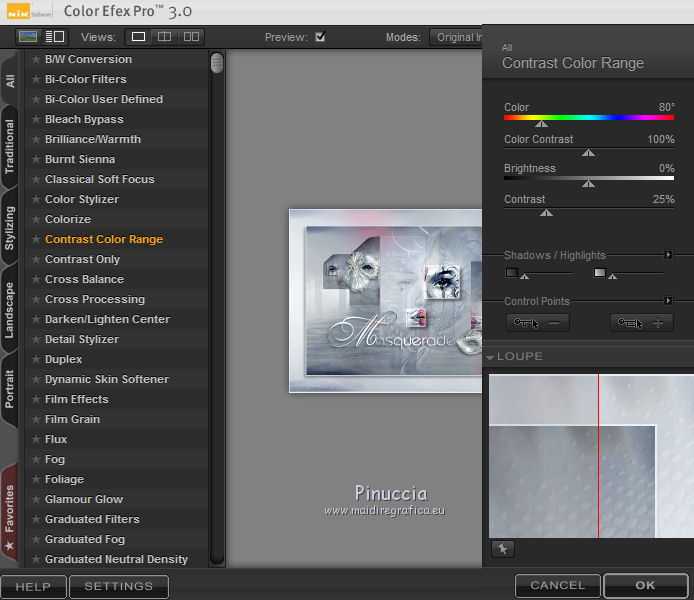The height and width of the screenshot is (600, 694).
Task: Select side-by-side preview view icon
Action: (x=190, y=37)
